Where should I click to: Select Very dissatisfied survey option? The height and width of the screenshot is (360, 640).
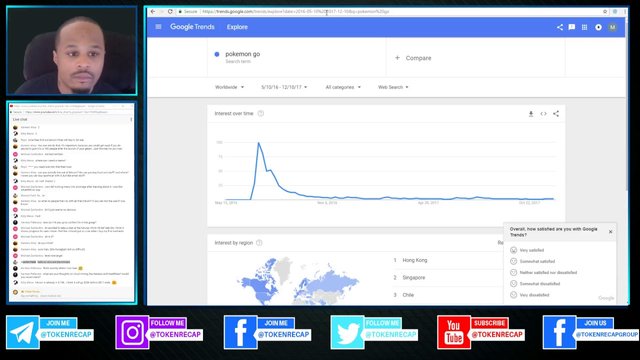click(x=530, y=295)
